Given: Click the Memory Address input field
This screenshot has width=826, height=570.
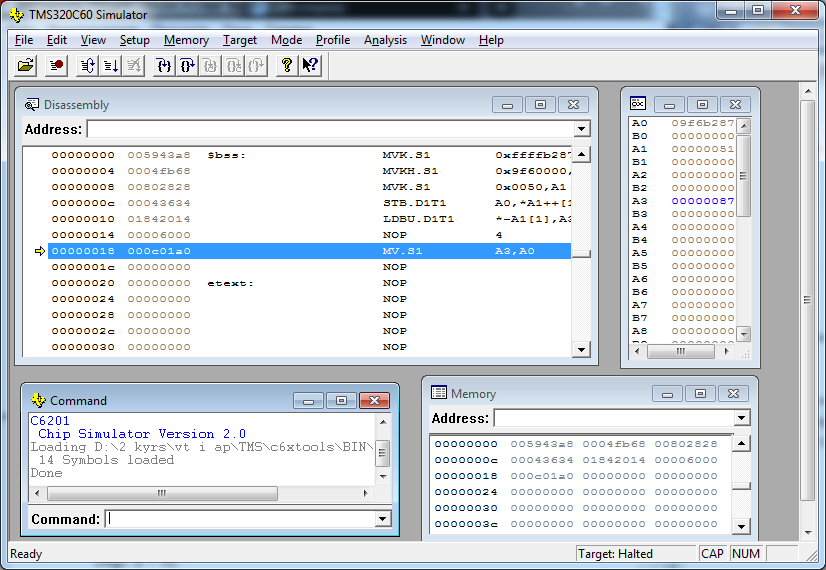Looking at the screenshot, I should pos(614,418).
